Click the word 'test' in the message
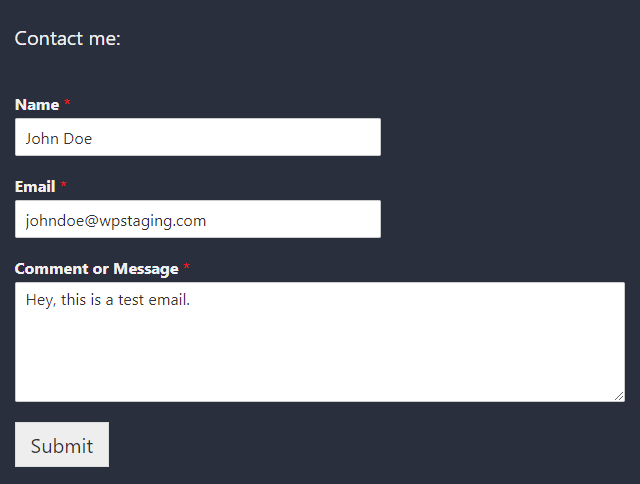 click(x=131, y=300)
